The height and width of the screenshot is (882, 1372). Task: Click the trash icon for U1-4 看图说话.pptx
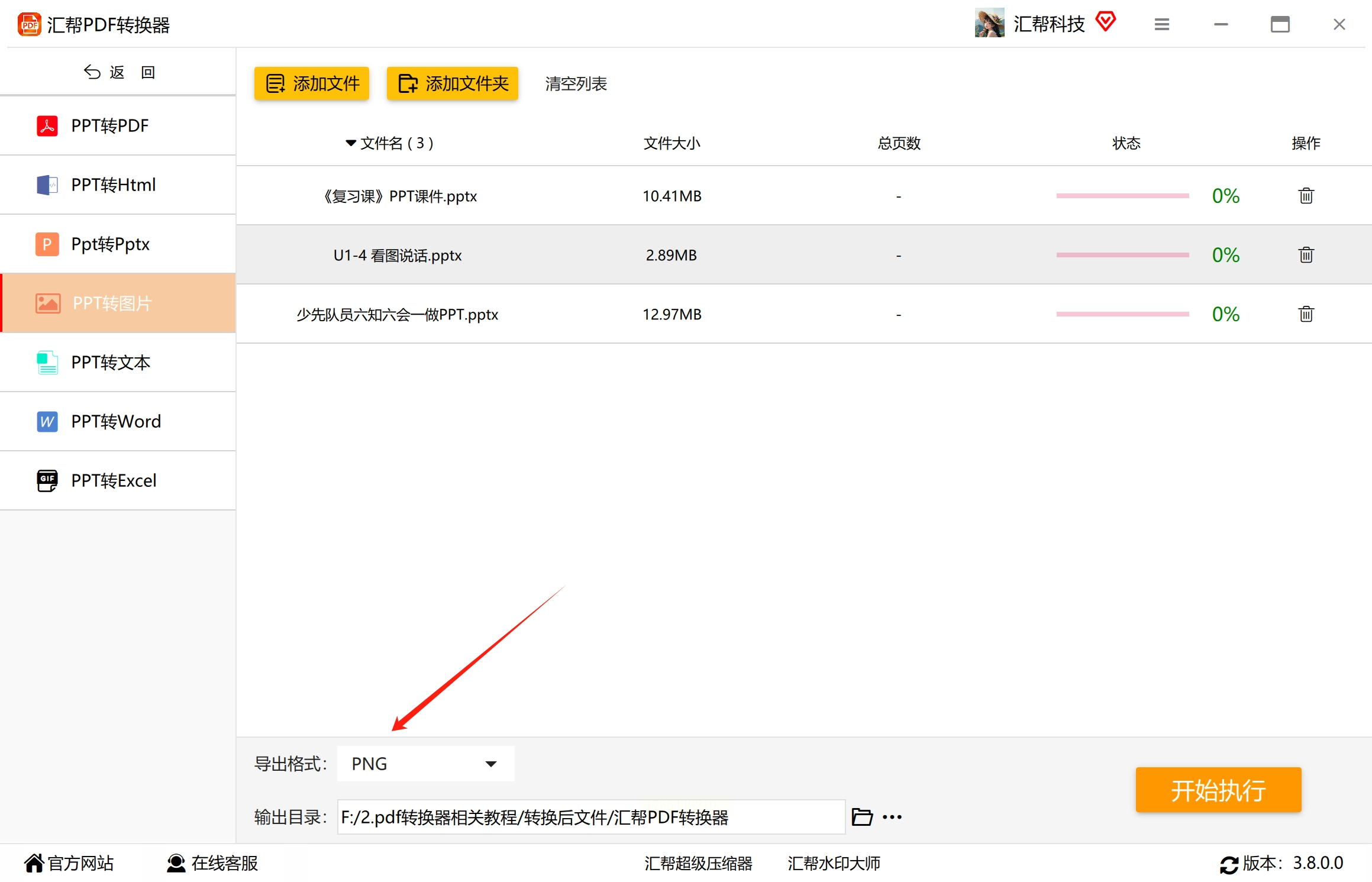1306,255
